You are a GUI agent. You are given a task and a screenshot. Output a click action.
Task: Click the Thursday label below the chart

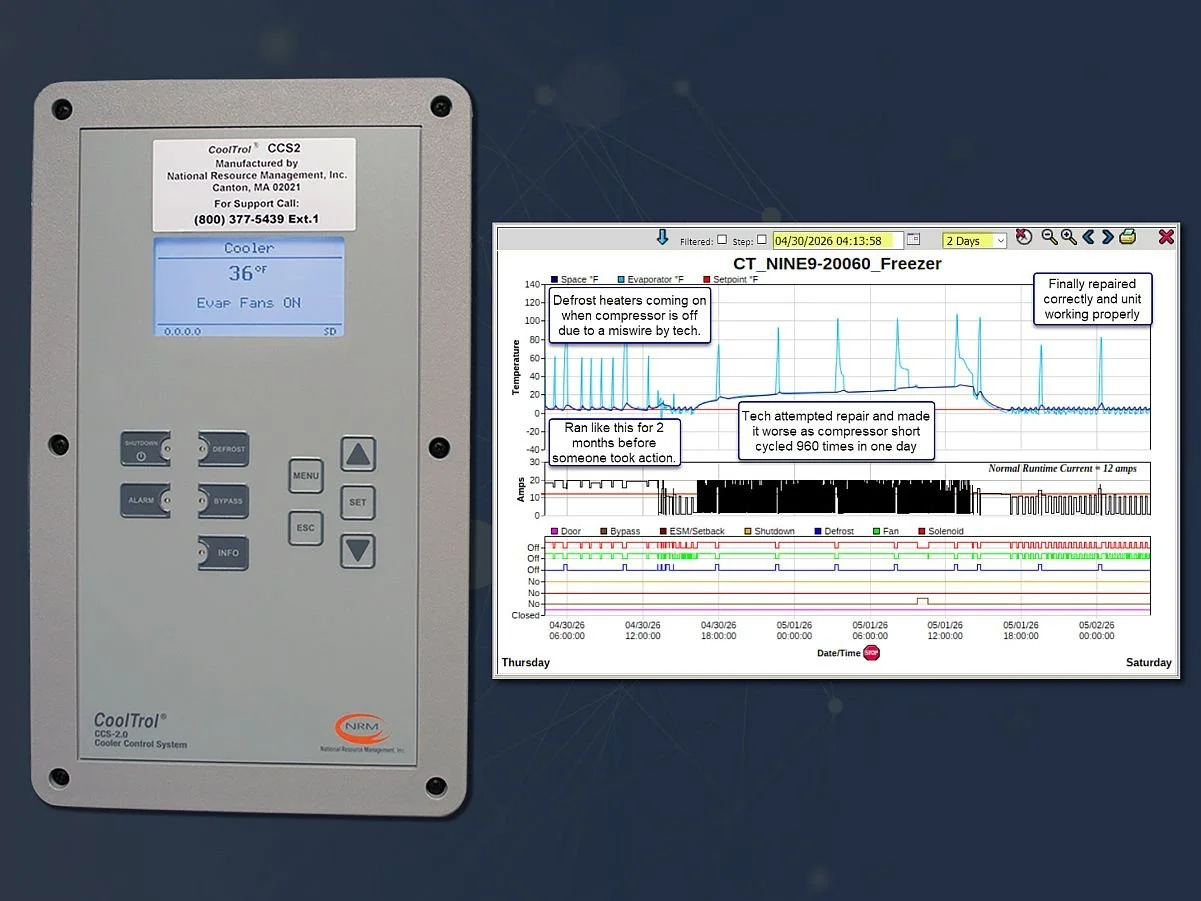(525, 663)
